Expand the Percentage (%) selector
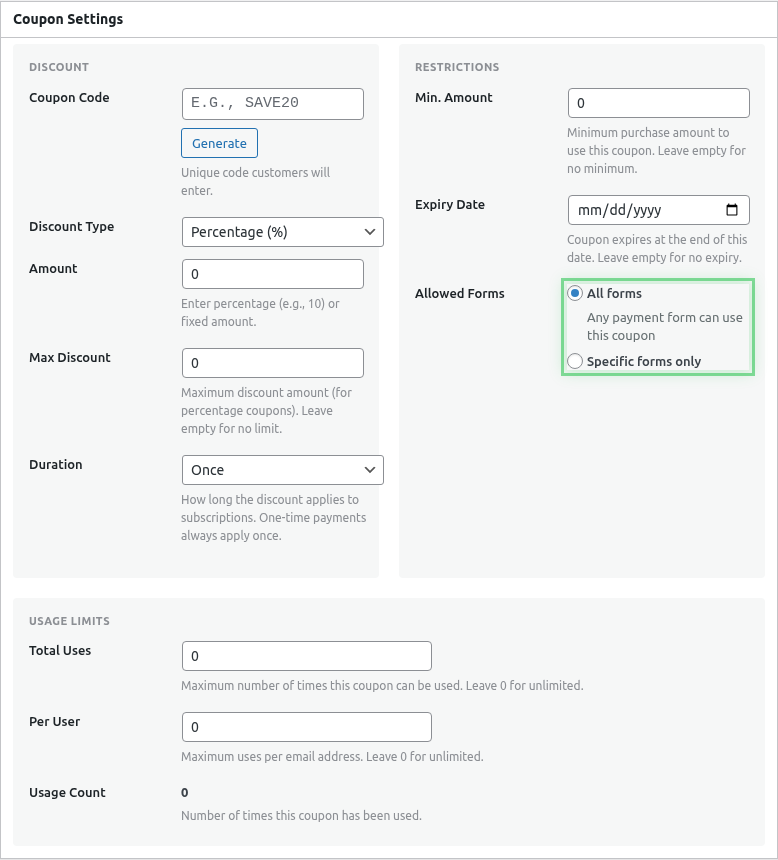Screen dimensions: 778x860 click(x=282, y=231)
